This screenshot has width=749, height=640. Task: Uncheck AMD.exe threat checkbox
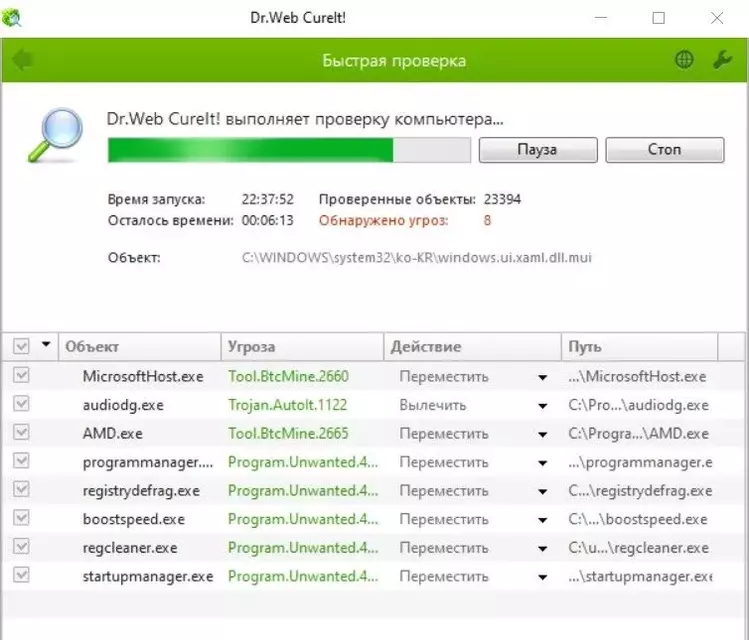point(21,433)
